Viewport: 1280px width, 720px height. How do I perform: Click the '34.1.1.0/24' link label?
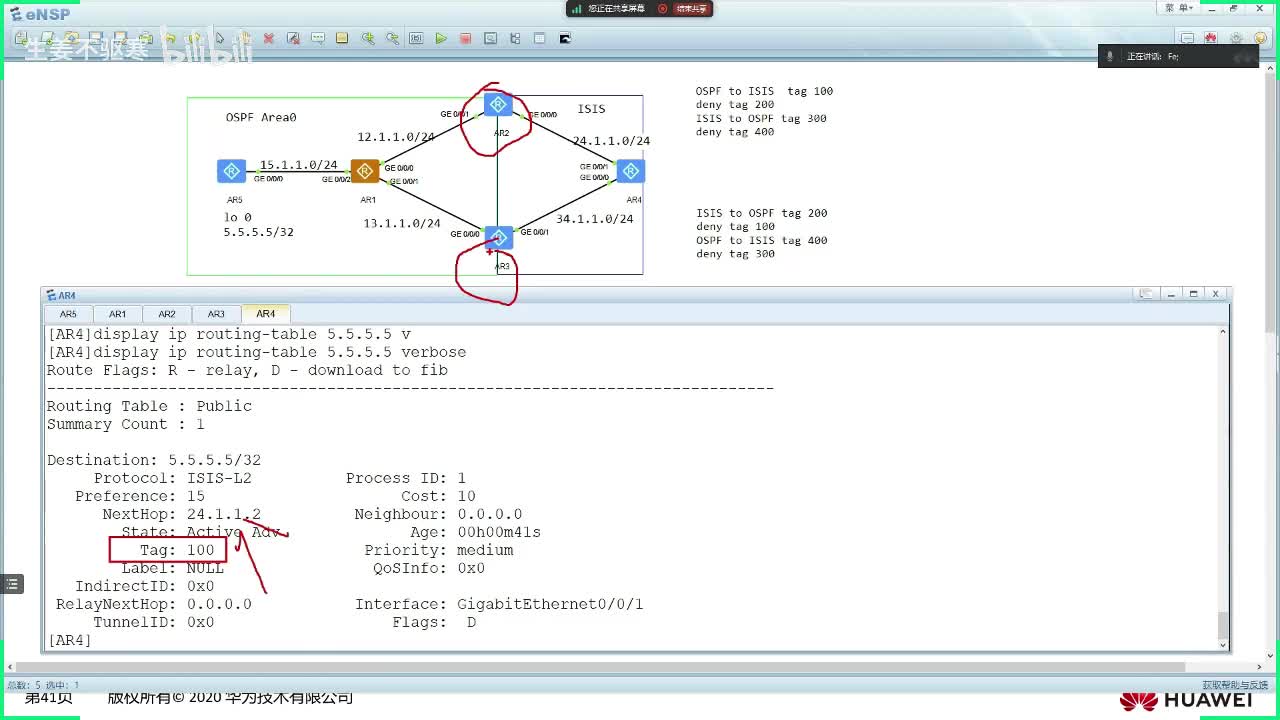(595, 219)
